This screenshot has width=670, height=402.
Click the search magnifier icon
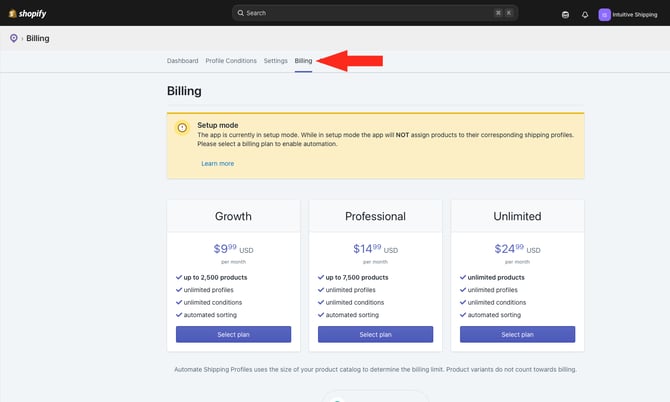point(241,13)
